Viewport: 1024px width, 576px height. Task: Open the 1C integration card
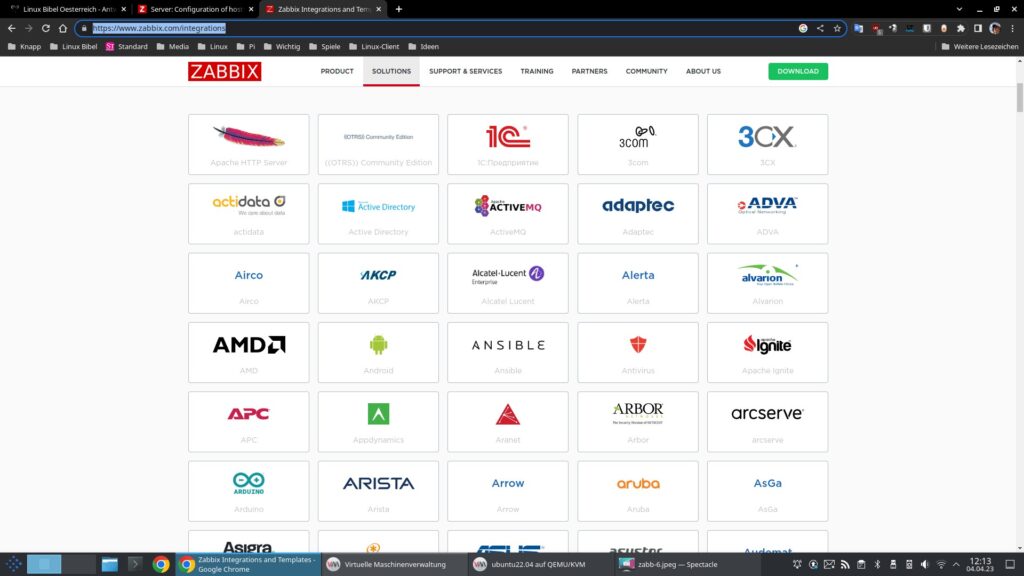coord(507,144)
